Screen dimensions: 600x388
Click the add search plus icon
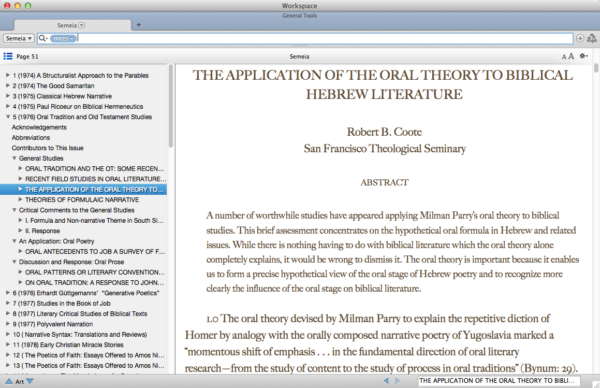pos(580,38)
